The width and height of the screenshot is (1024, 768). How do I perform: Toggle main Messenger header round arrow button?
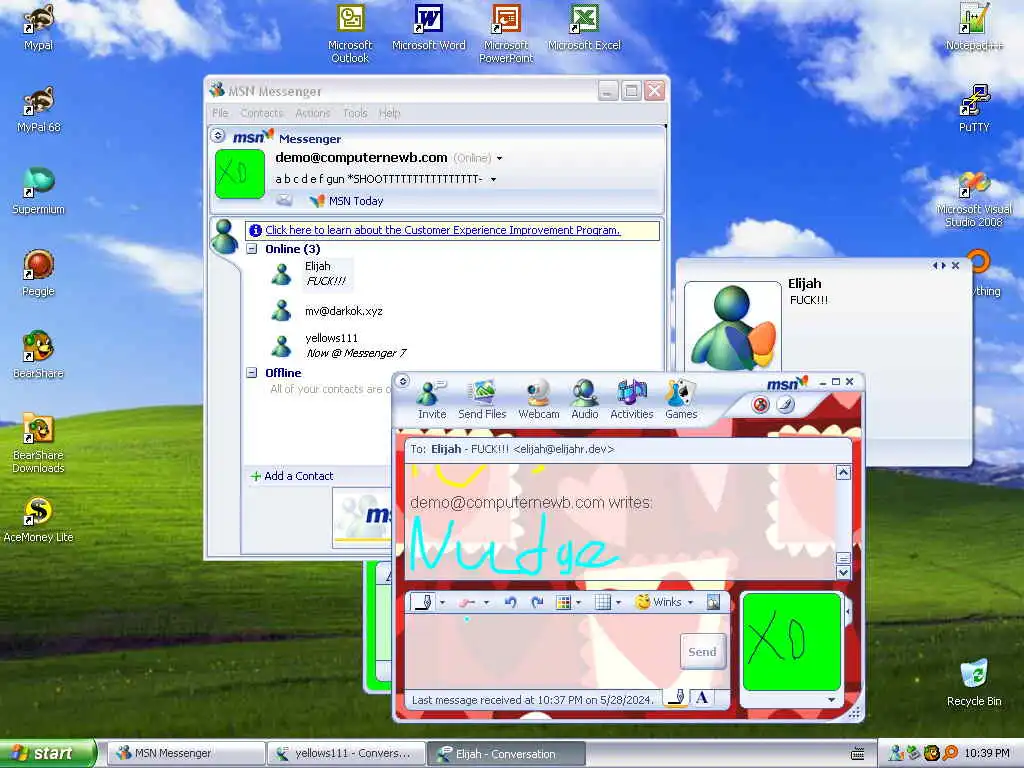pos(218,135)
